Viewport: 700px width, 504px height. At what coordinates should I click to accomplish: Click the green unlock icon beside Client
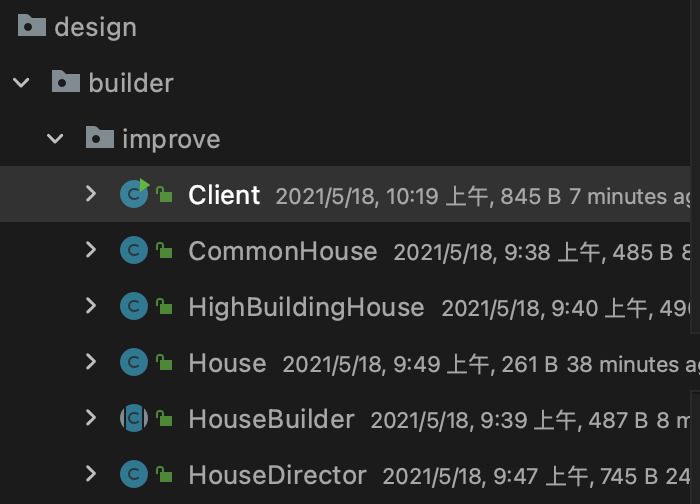[x=164, y=194]
